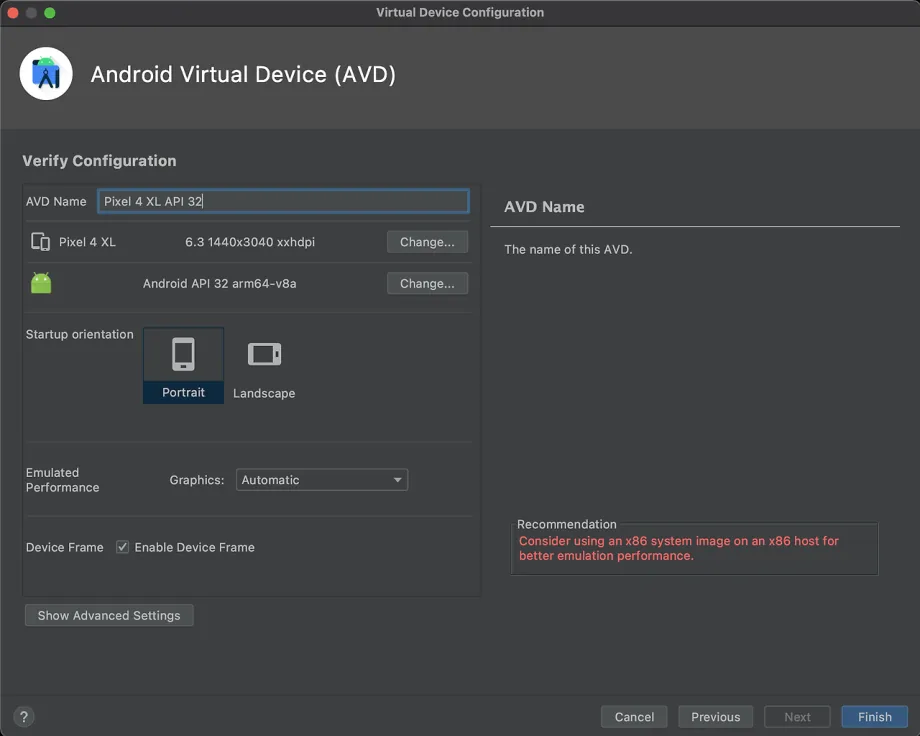Click 'The name of this AVD.' description
920x736 pixels.
click(x=568, y=249)
